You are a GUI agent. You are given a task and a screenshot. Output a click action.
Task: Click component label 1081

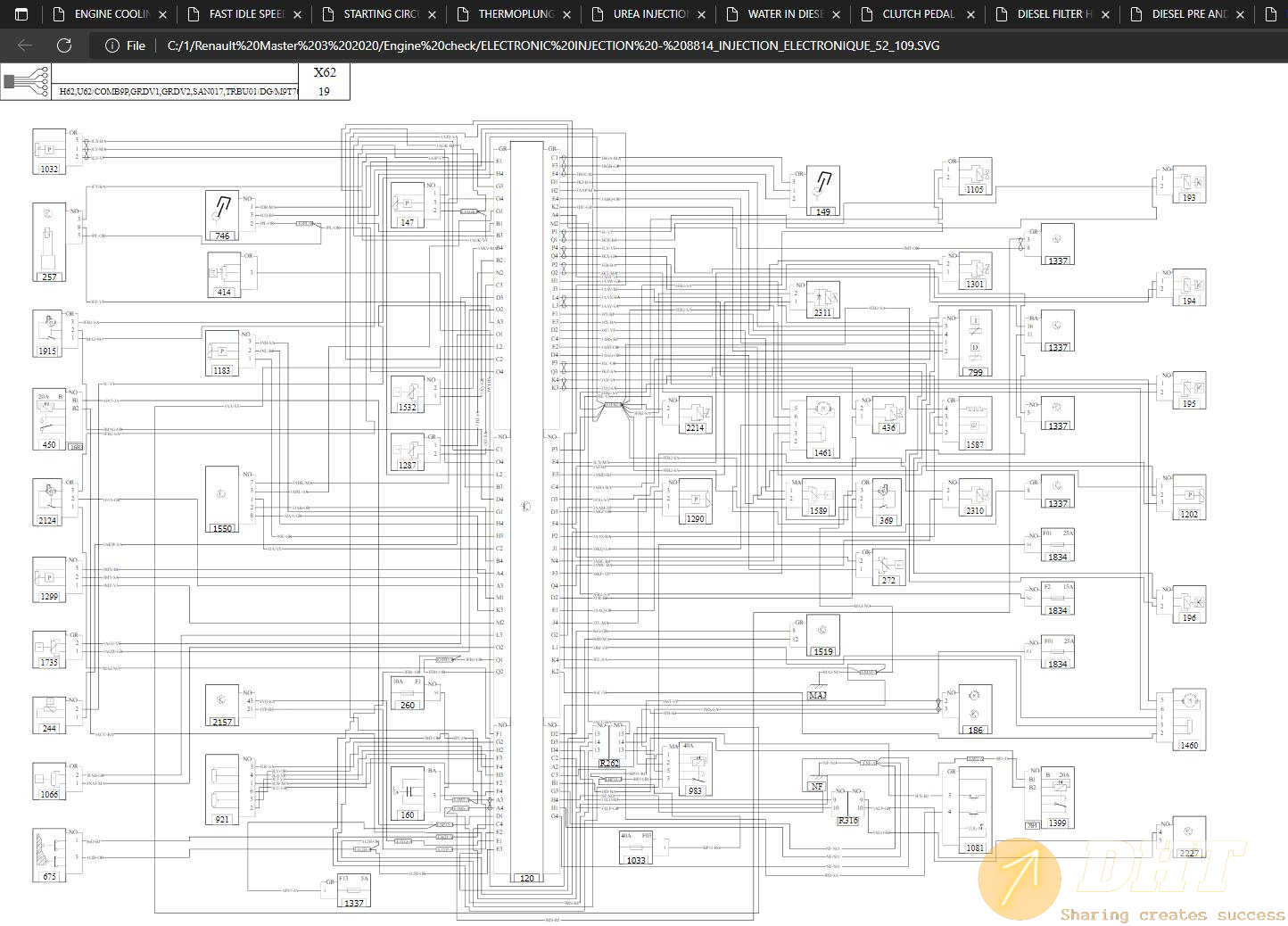click(976, 847)
